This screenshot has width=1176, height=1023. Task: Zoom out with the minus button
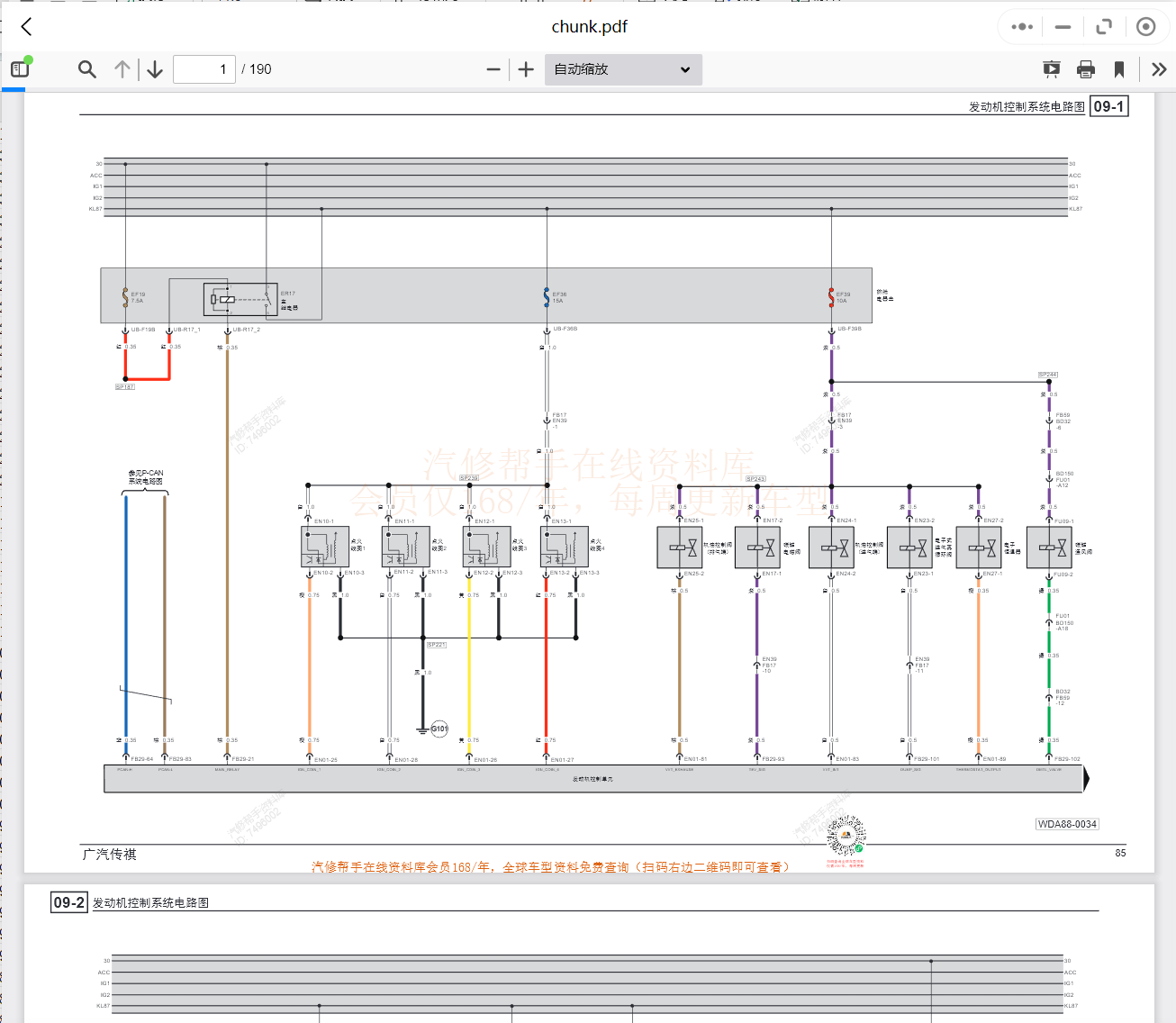(493, 69)
